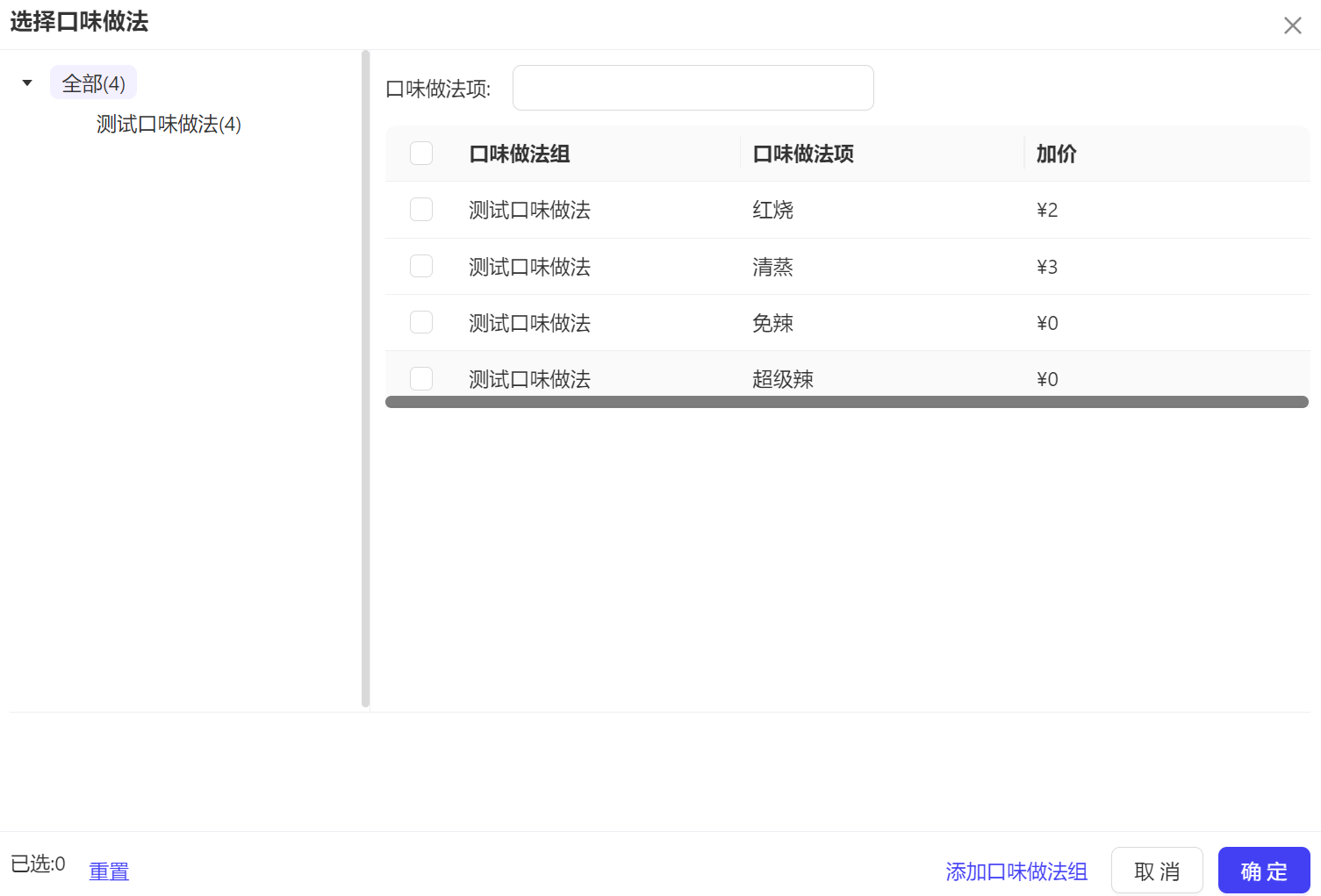Viewport: 1321px width, 896px height.
Task: Click the 免辣 cell
Action: point(772,323)
